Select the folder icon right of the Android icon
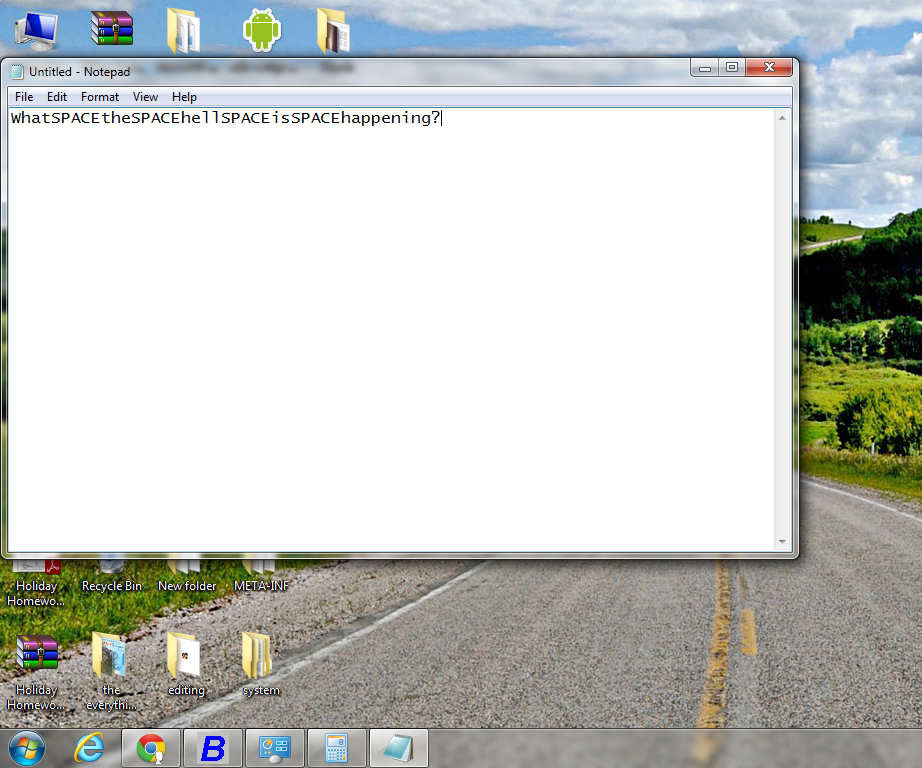The image size is (922, 768). point(333,31)
